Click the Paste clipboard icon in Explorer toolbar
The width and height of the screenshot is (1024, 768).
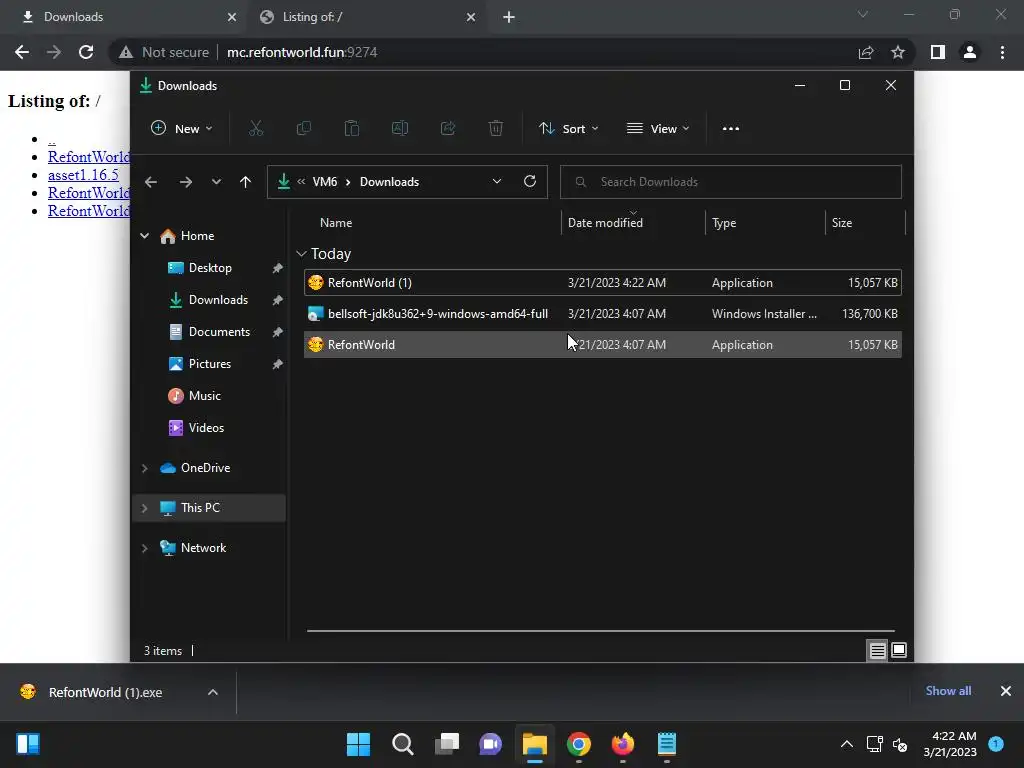point(351,129)
